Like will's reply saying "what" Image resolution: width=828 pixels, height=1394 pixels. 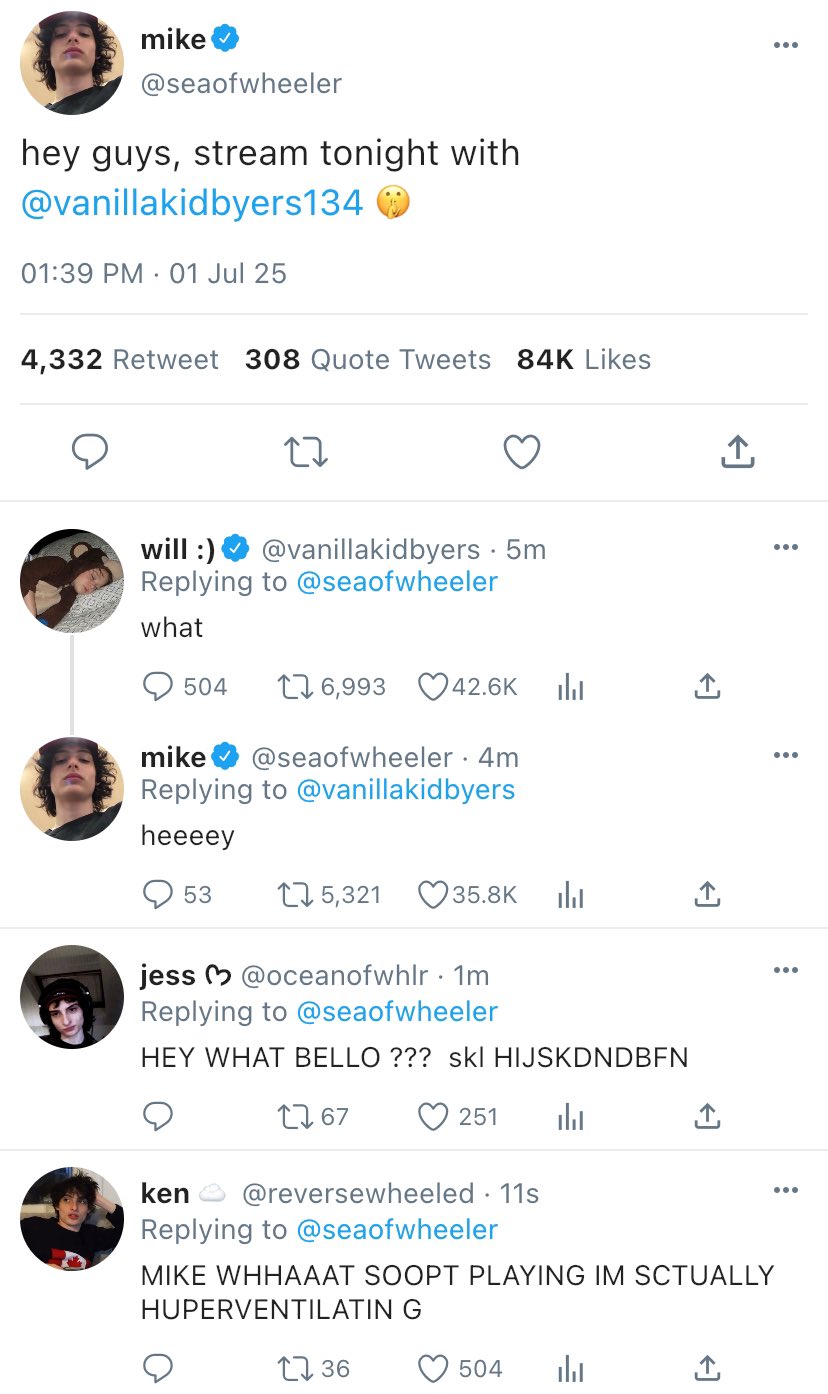(x=433, y=687)
